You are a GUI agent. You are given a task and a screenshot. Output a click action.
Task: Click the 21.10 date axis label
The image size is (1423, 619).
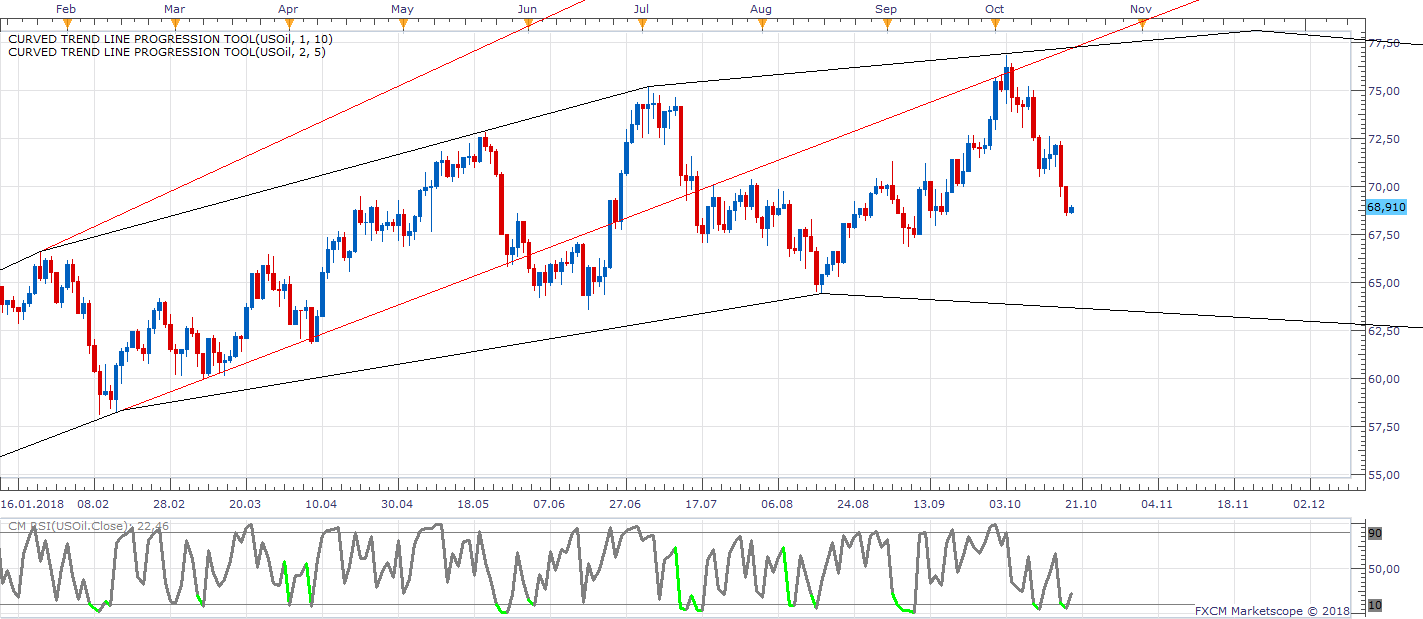point(1081,504)
